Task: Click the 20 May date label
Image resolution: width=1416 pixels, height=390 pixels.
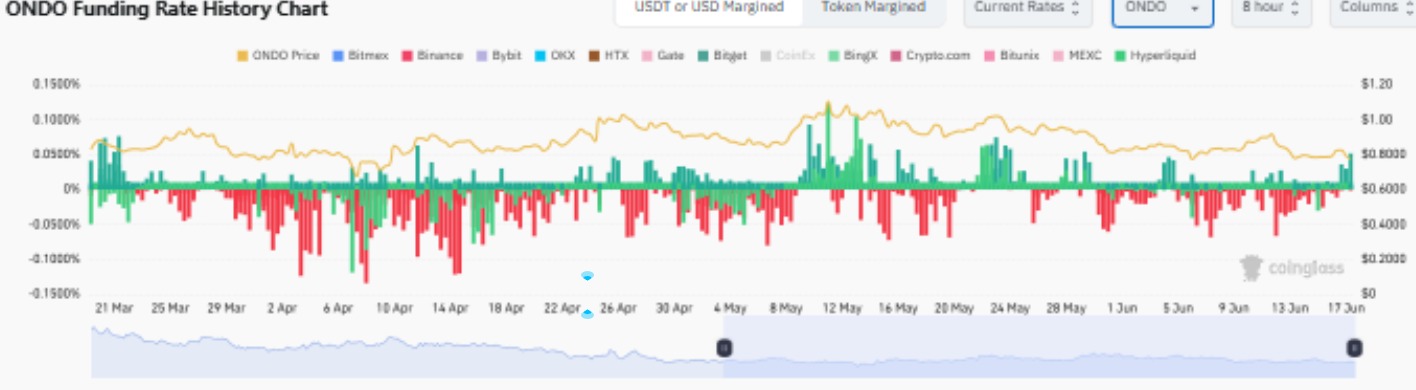Action: coord(954,309)
